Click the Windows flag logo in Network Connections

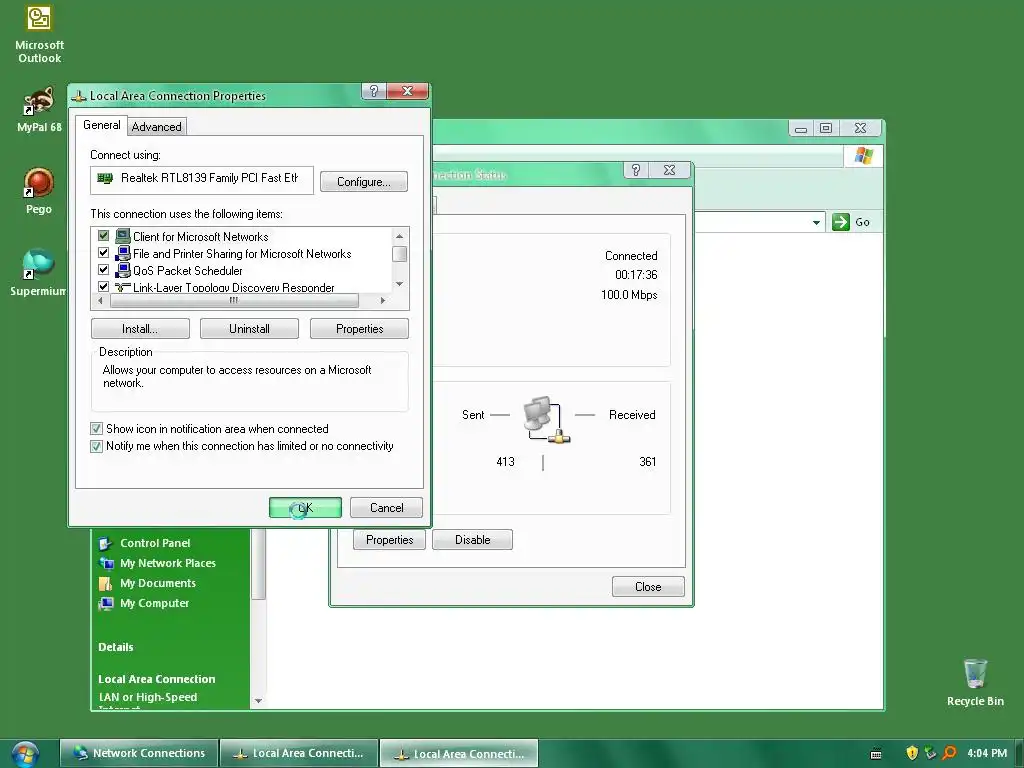point(863,155)
